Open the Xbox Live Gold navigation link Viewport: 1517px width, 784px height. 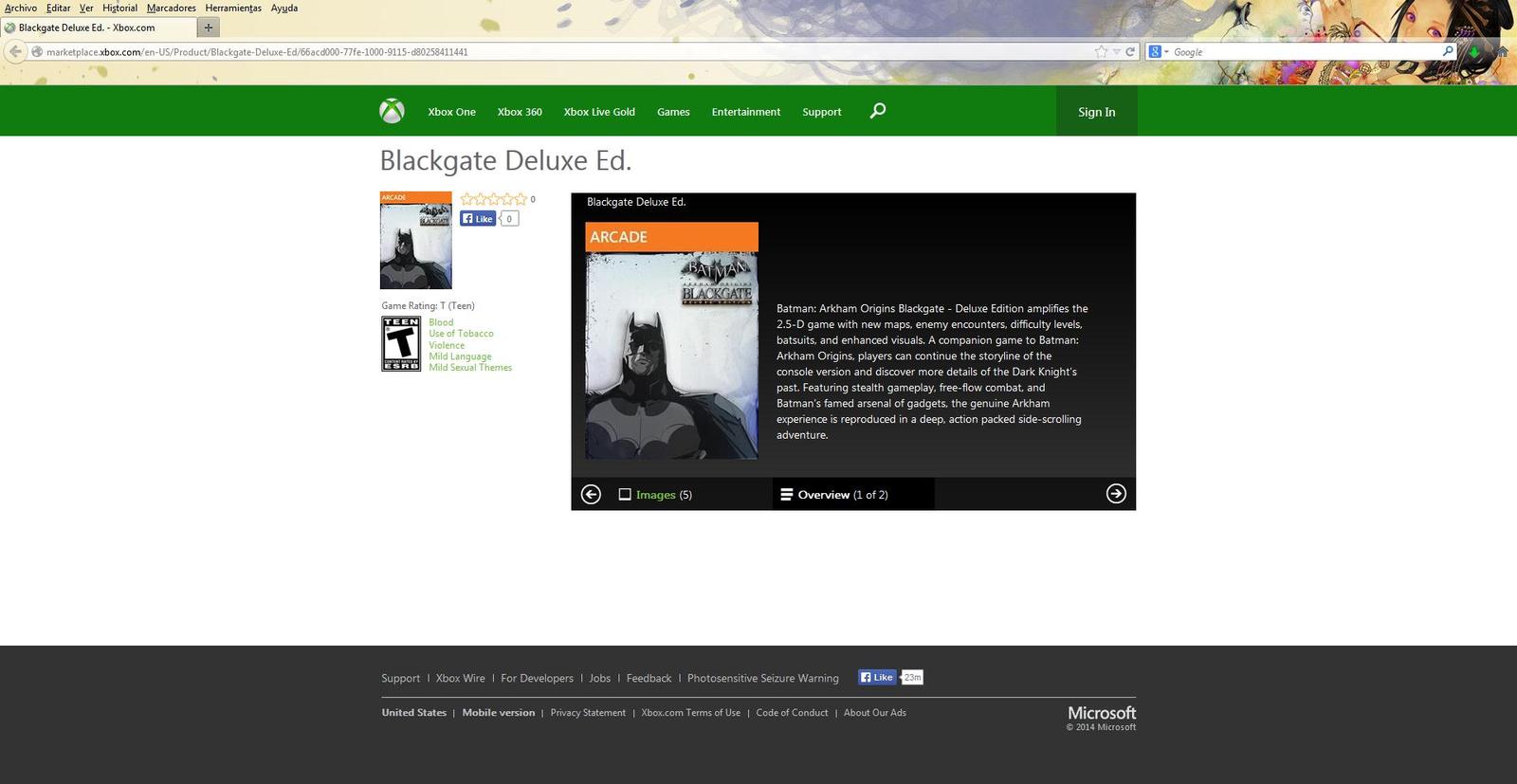(x=599, y=112)
